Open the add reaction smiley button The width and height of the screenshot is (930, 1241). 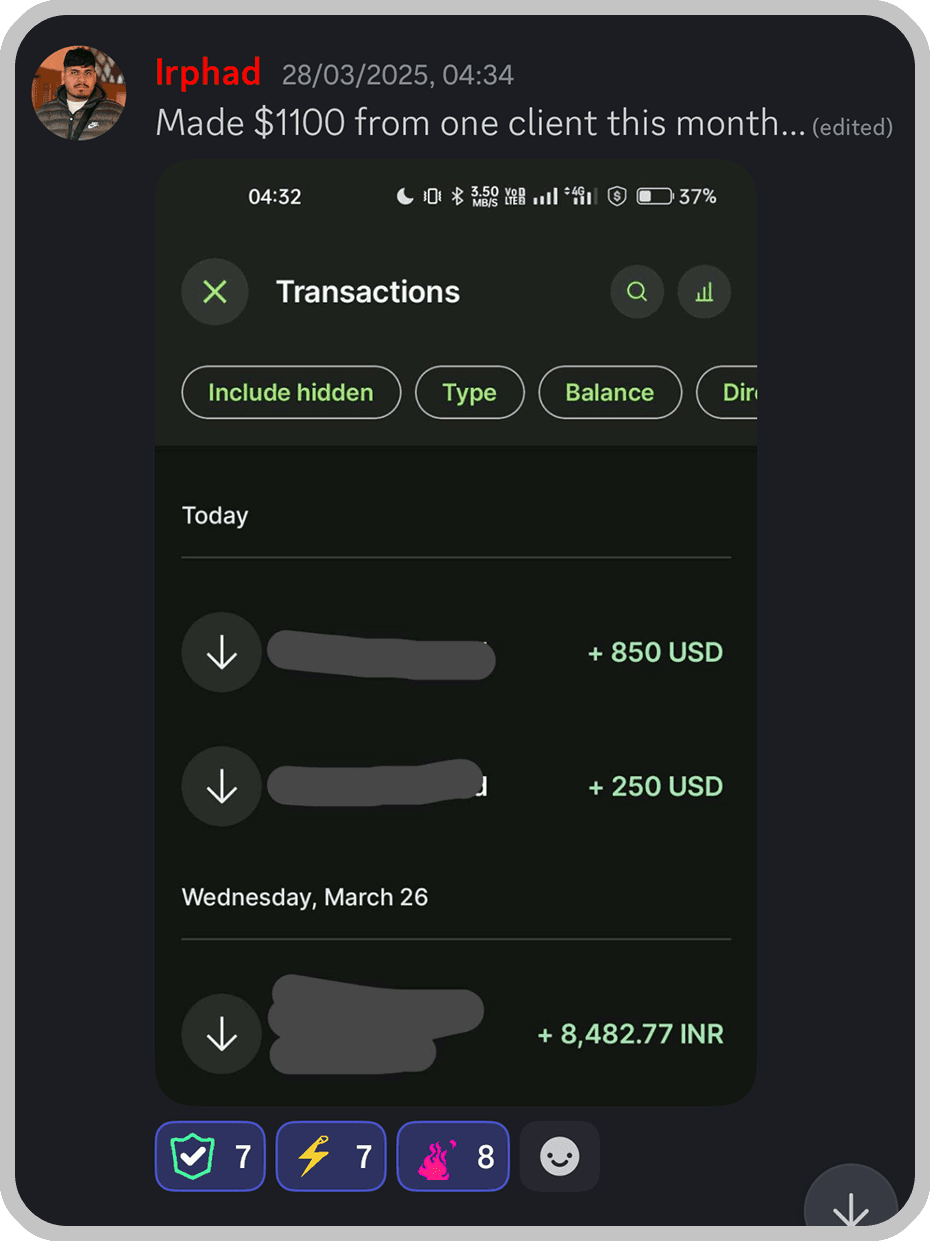coord(560,1156)
